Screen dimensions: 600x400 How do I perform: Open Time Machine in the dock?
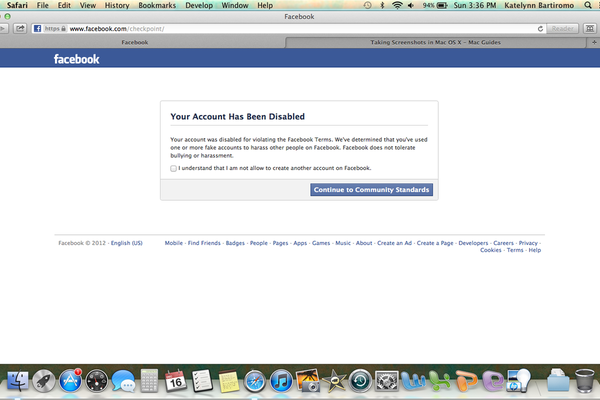tap(360, 381)
